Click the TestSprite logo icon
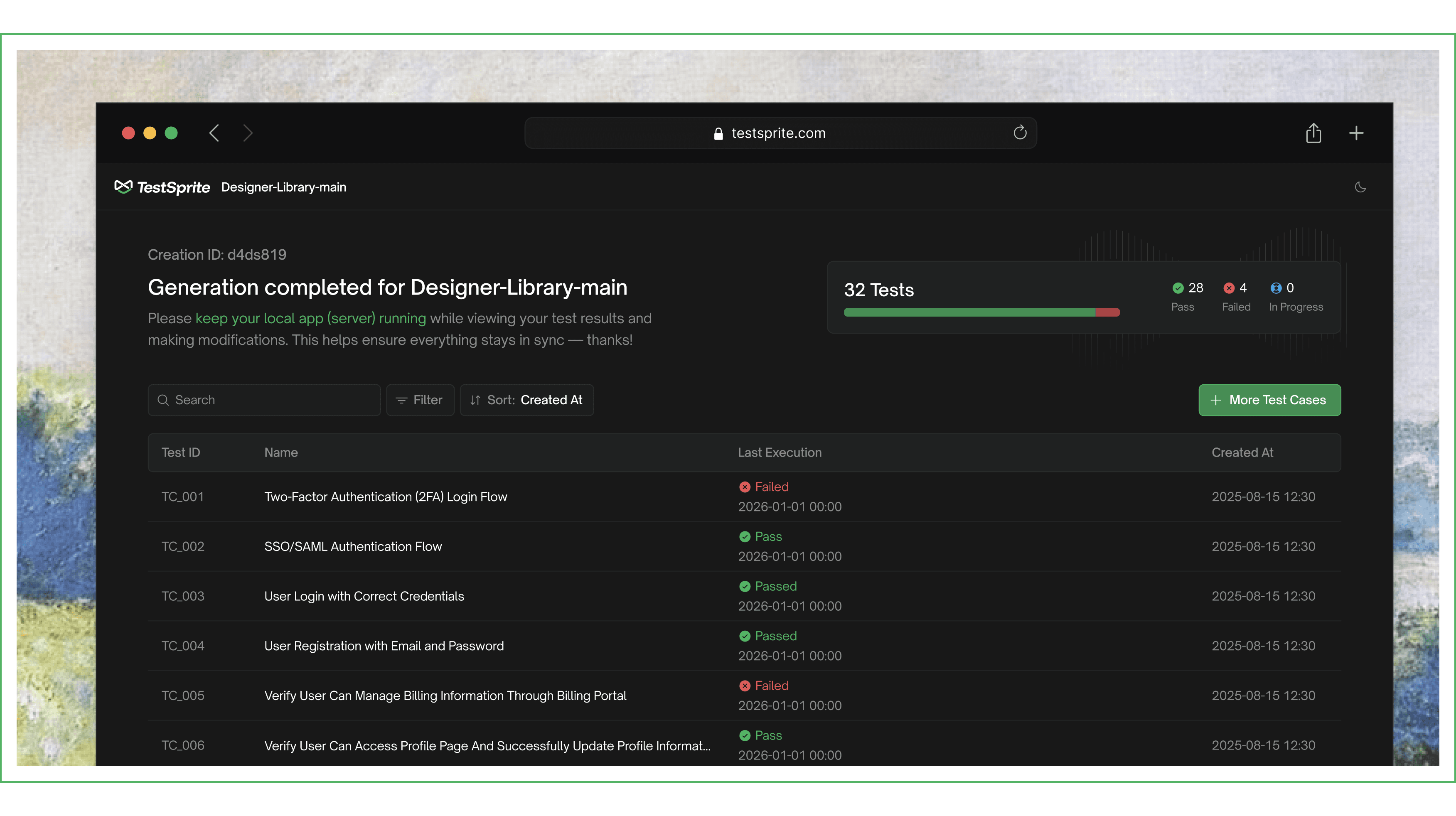 point(123,187)
